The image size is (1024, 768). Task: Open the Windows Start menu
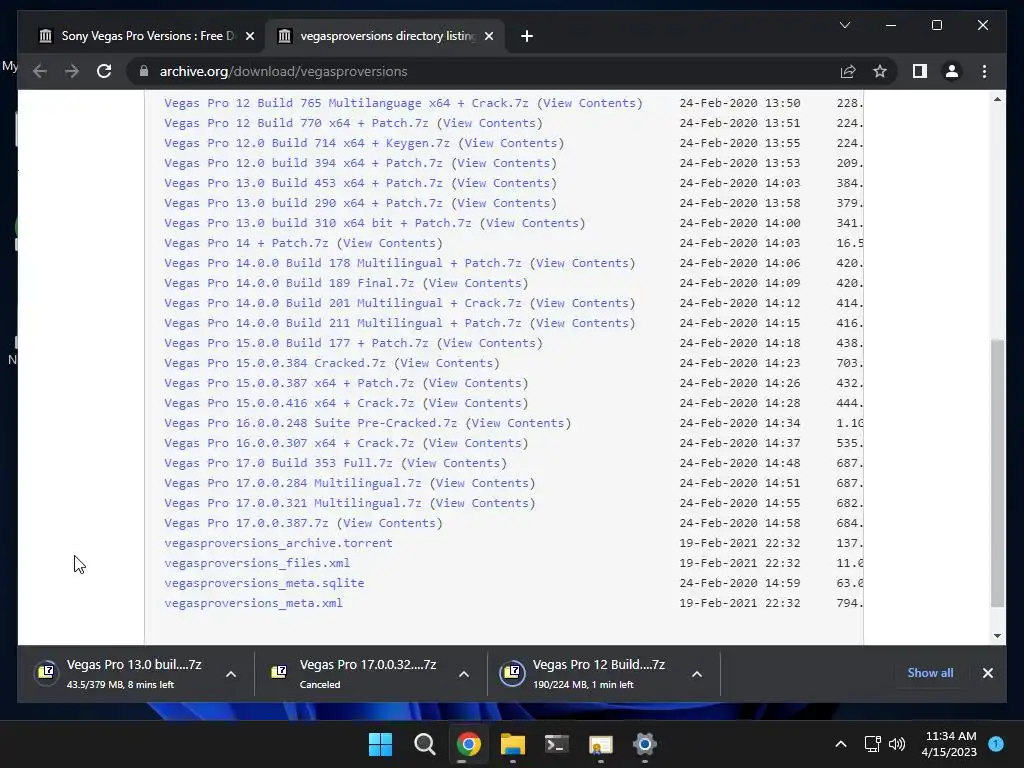pos(380,744)
